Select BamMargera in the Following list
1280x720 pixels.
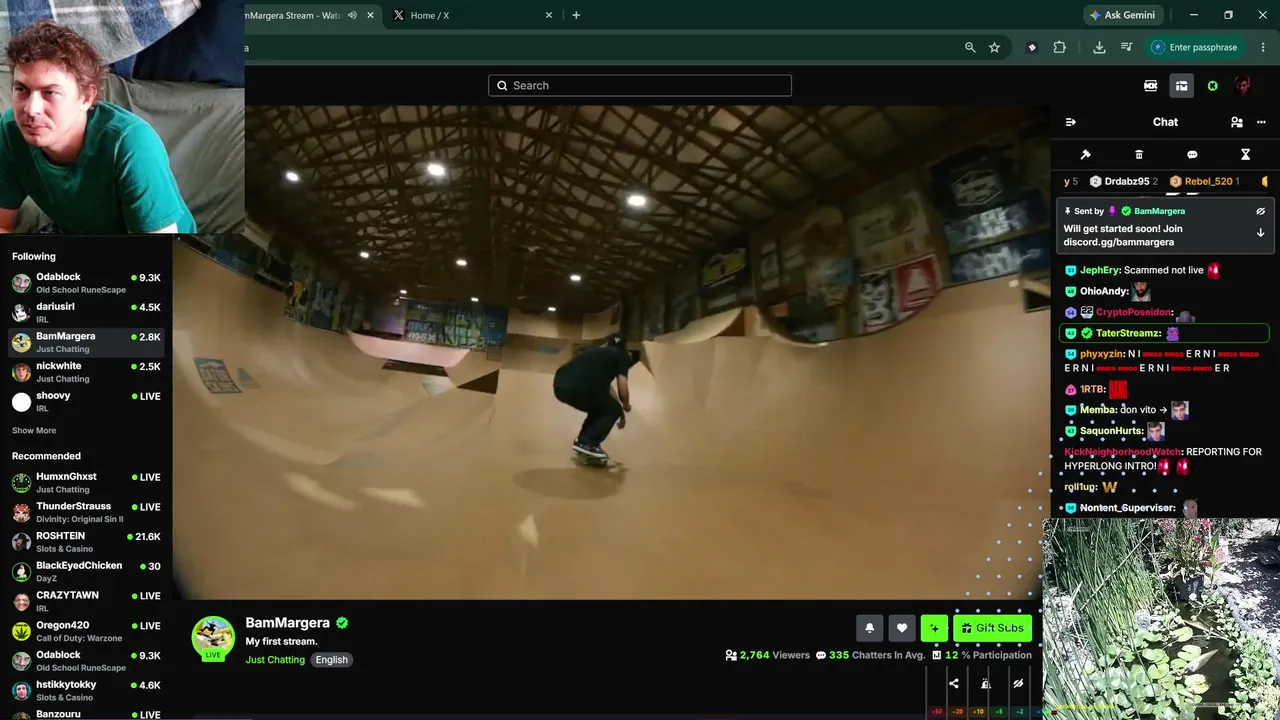(86, 342)
